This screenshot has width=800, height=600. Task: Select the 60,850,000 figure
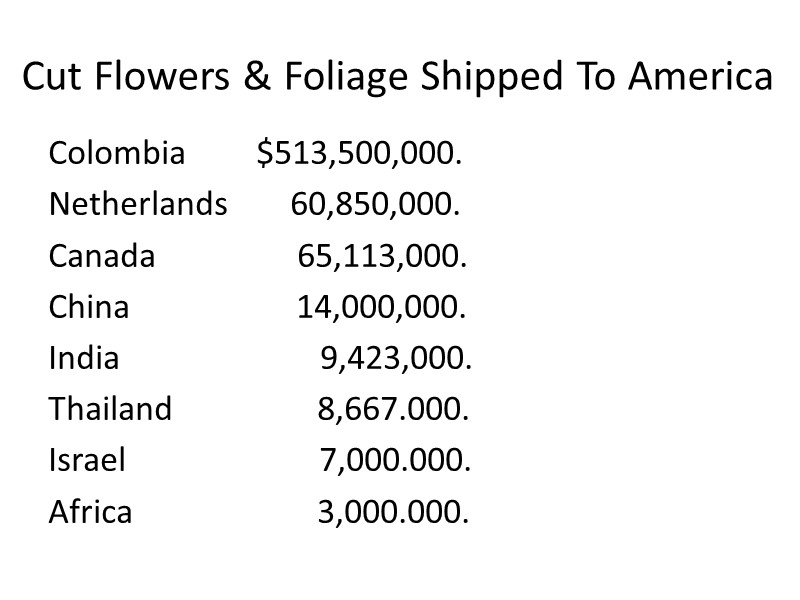376,205
